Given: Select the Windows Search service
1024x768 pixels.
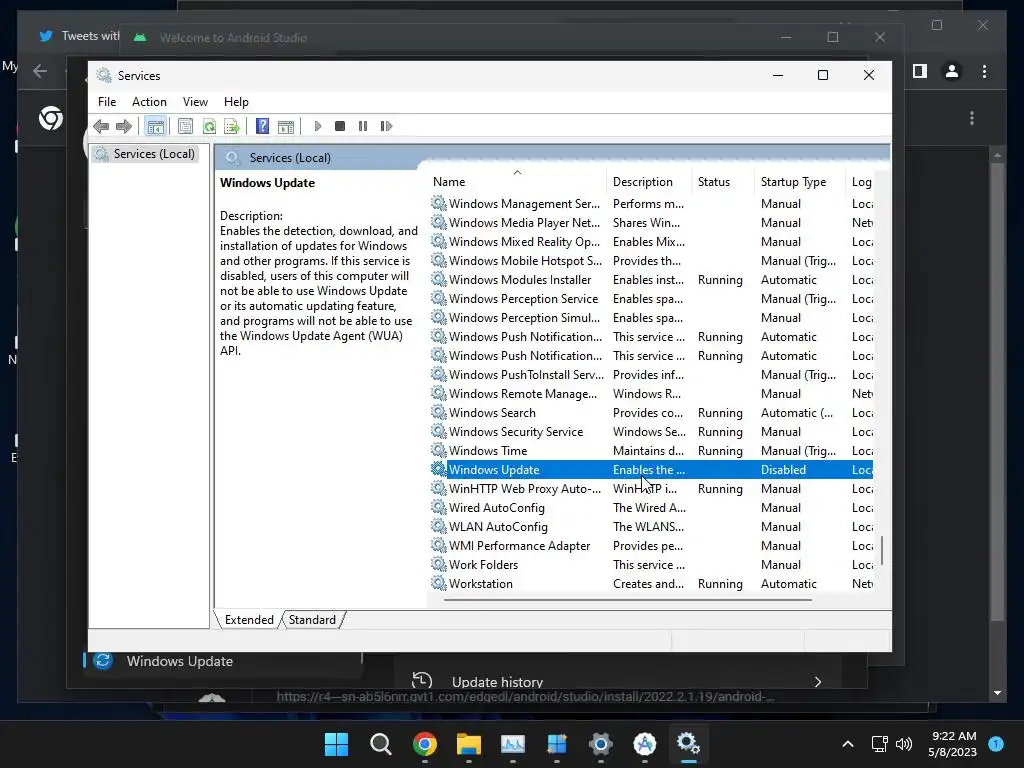Looking at the screenshot, I should point(651,413).
